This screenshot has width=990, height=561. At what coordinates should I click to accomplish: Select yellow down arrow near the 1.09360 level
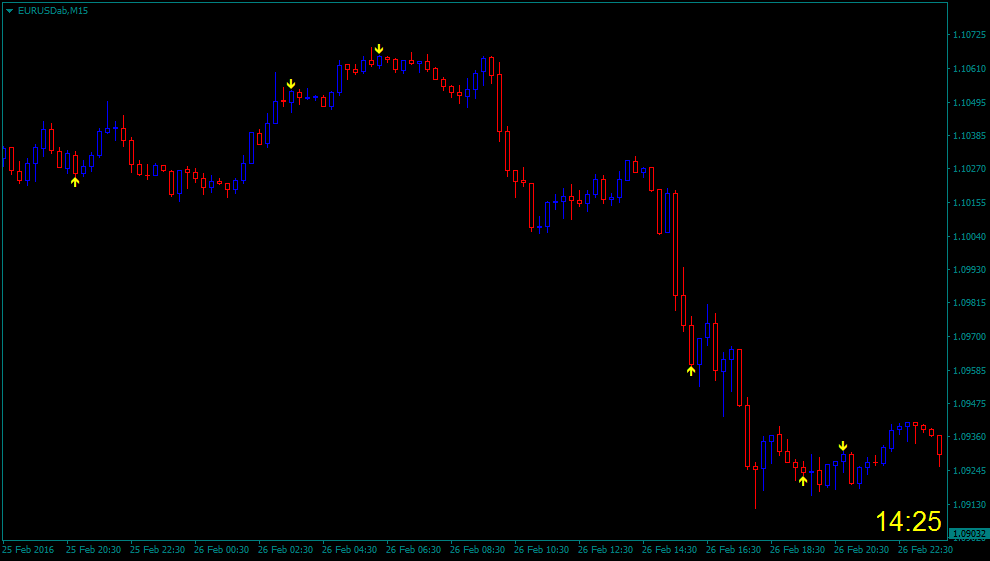pos(843,446)
